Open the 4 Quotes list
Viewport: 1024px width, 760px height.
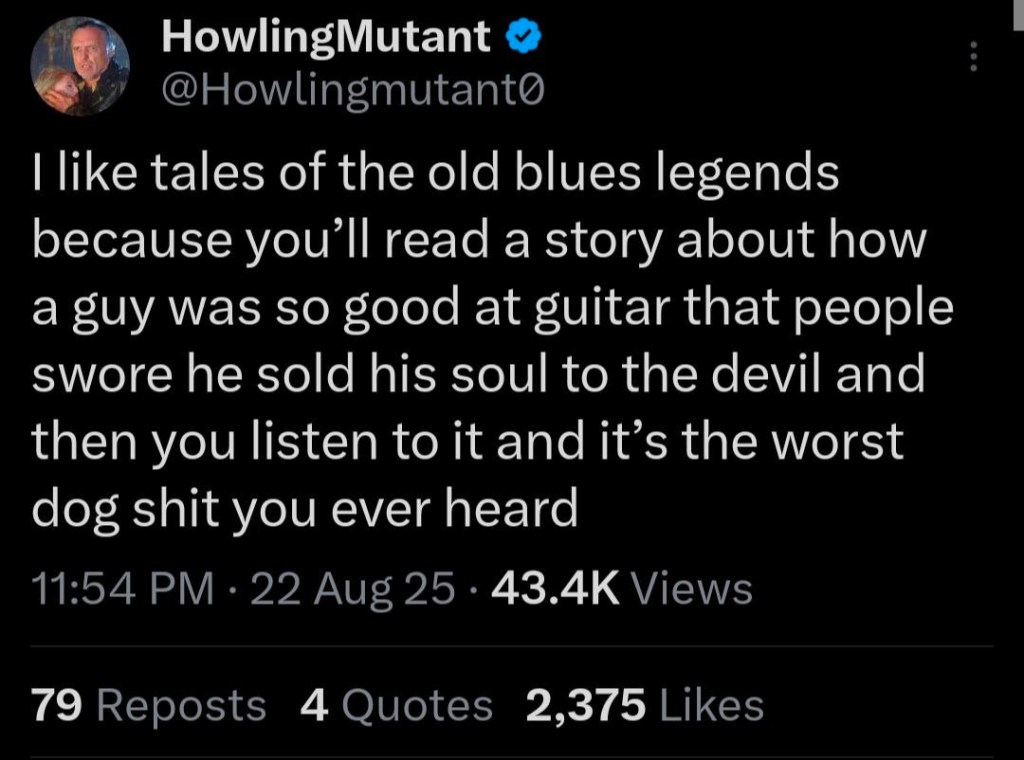[x=396, y=706]
